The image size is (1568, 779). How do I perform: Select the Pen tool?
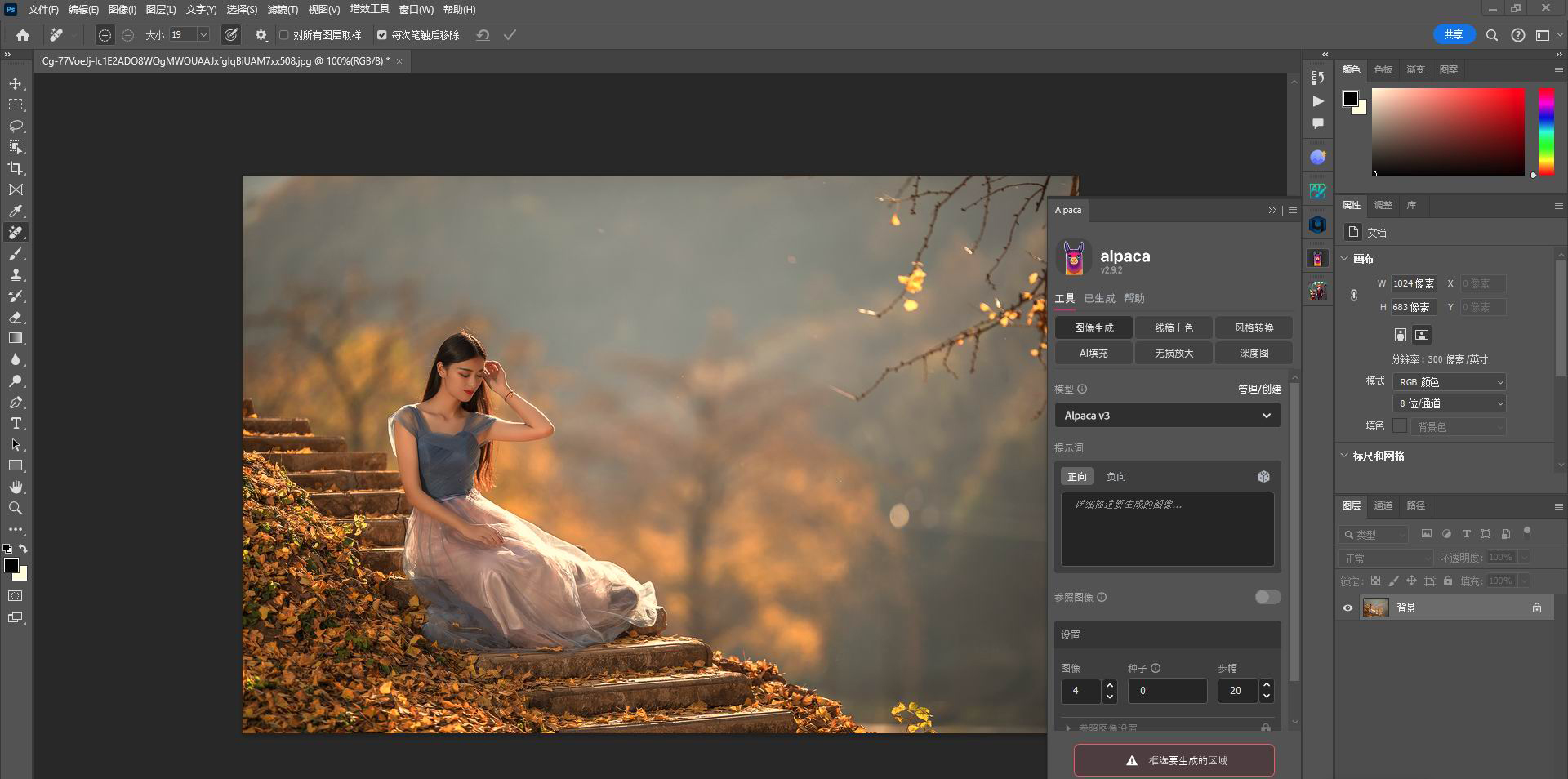(16, 403)
